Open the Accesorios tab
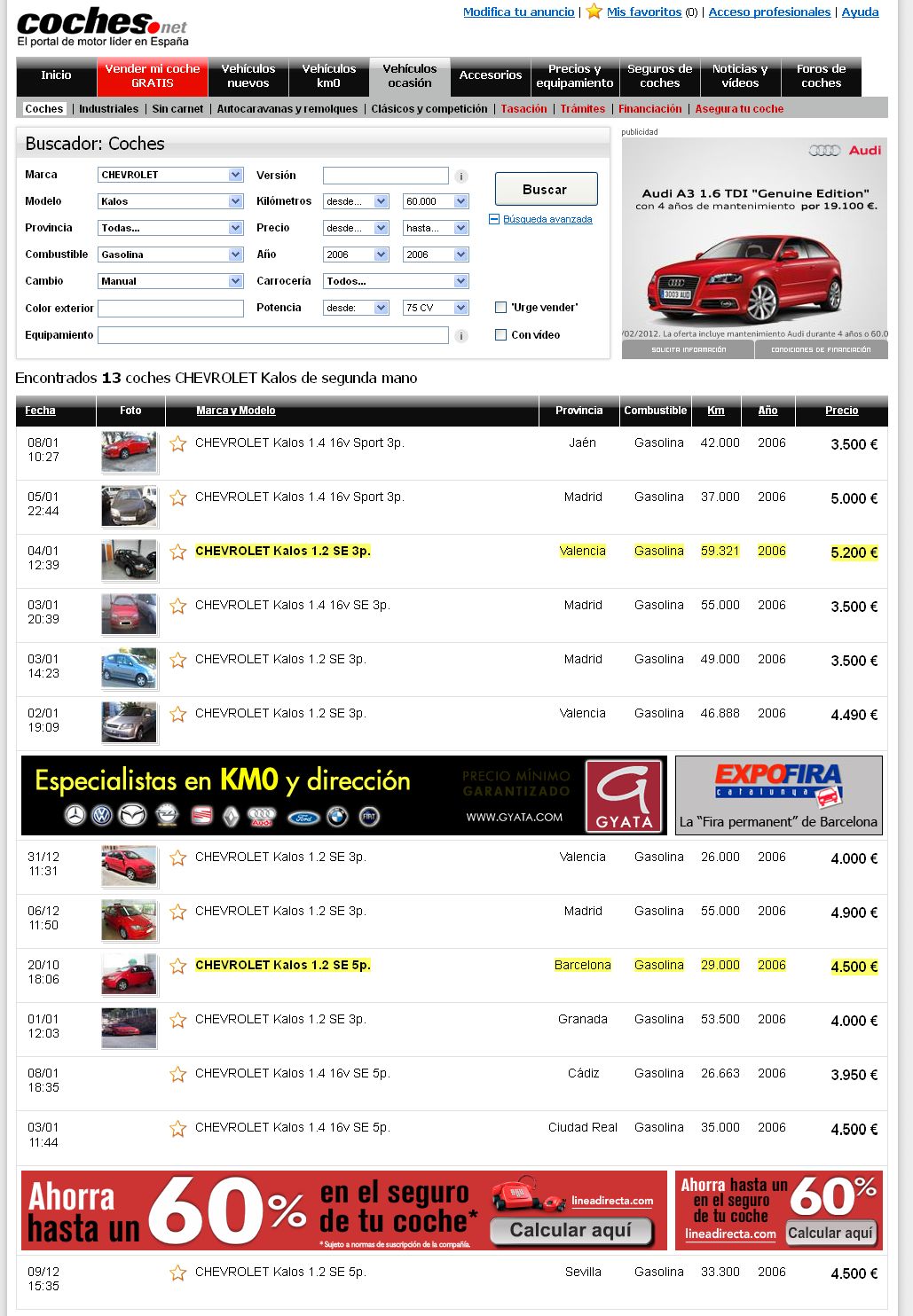 [x=491, y=76]
